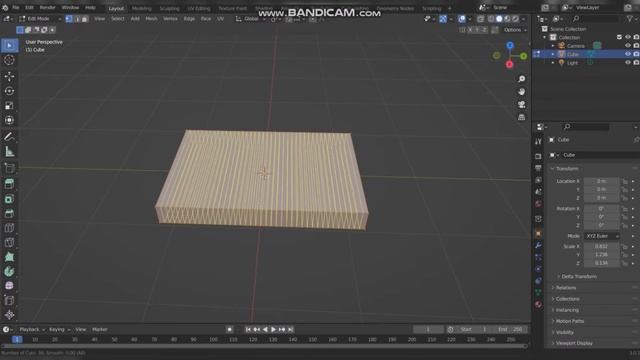Hide the Cube in the outliner

pyautogui.click(x=628, y=54)
